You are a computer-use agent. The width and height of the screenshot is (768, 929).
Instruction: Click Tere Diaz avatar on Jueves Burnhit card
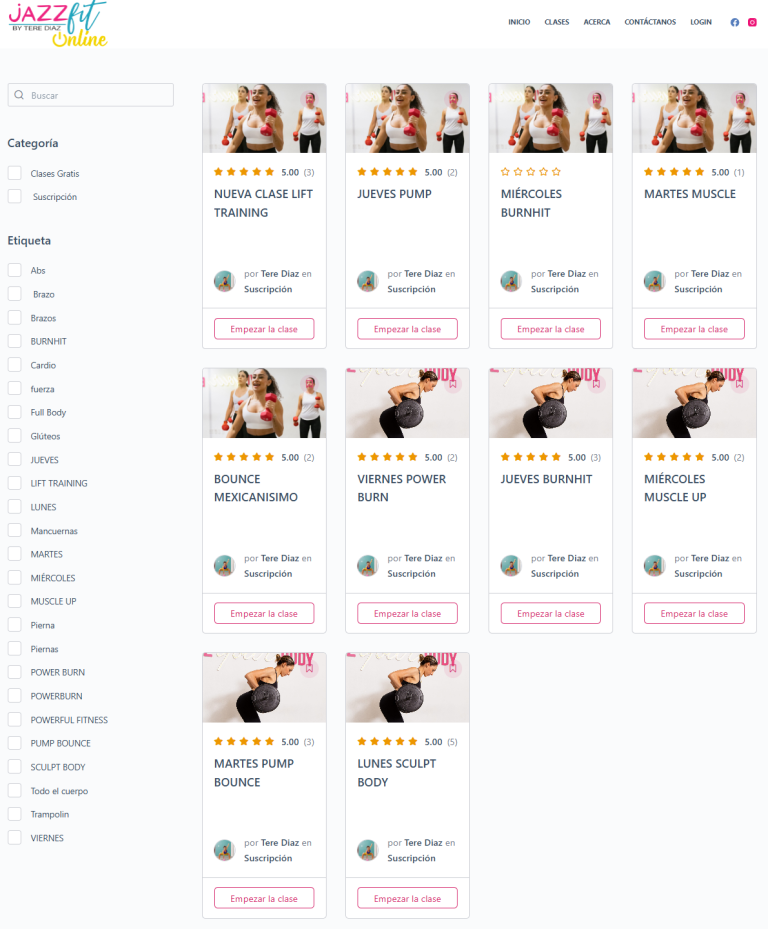[x=511, y=565]
